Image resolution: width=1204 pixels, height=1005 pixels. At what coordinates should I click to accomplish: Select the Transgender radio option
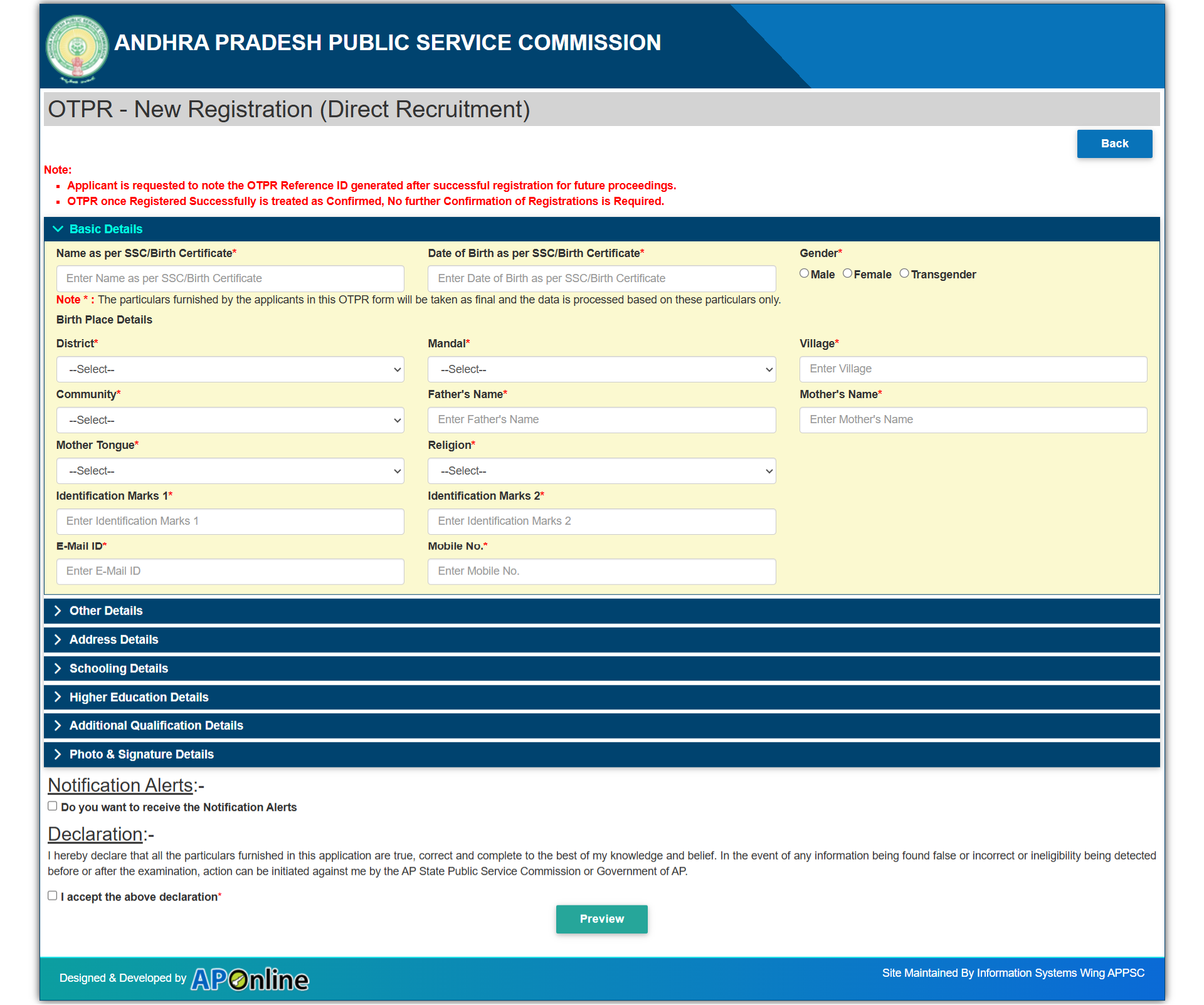pos(904,273)
